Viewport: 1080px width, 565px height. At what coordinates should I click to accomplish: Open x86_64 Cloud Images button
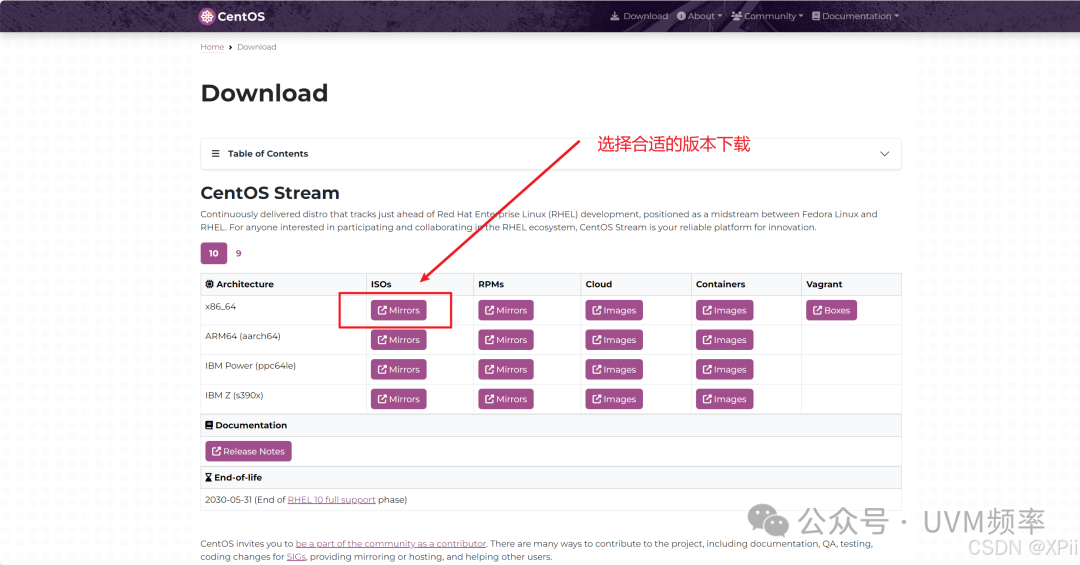click(614, 310)
